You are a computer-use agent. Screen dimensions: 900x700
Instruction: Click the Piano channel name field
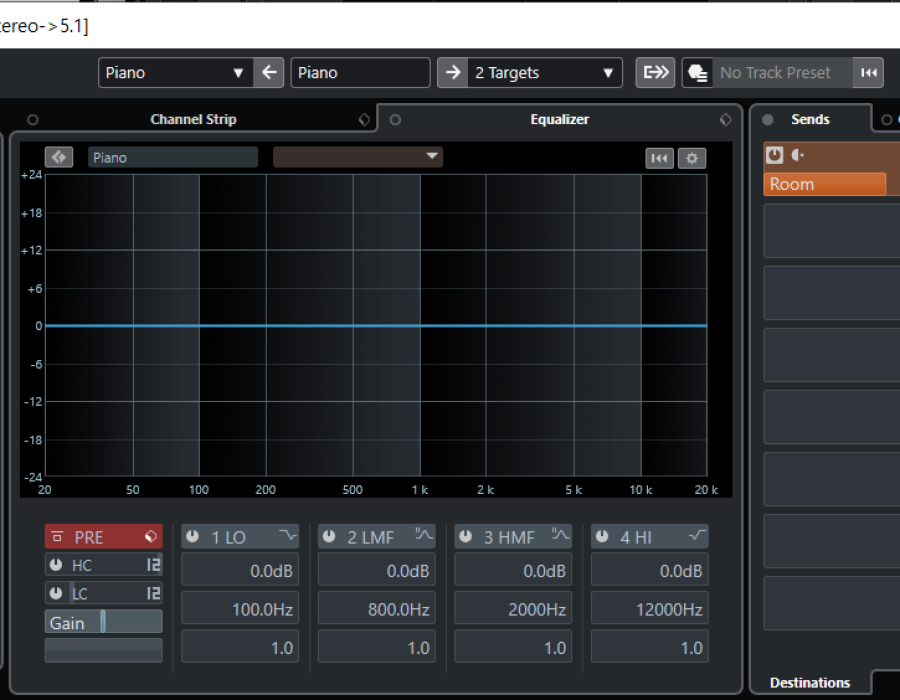(360, 73)
